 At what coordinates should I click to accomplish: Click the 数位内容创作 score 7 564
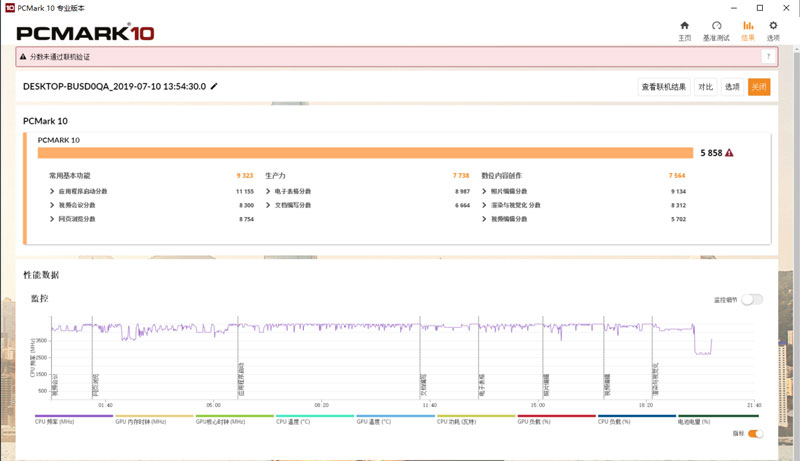click(677, 175)
